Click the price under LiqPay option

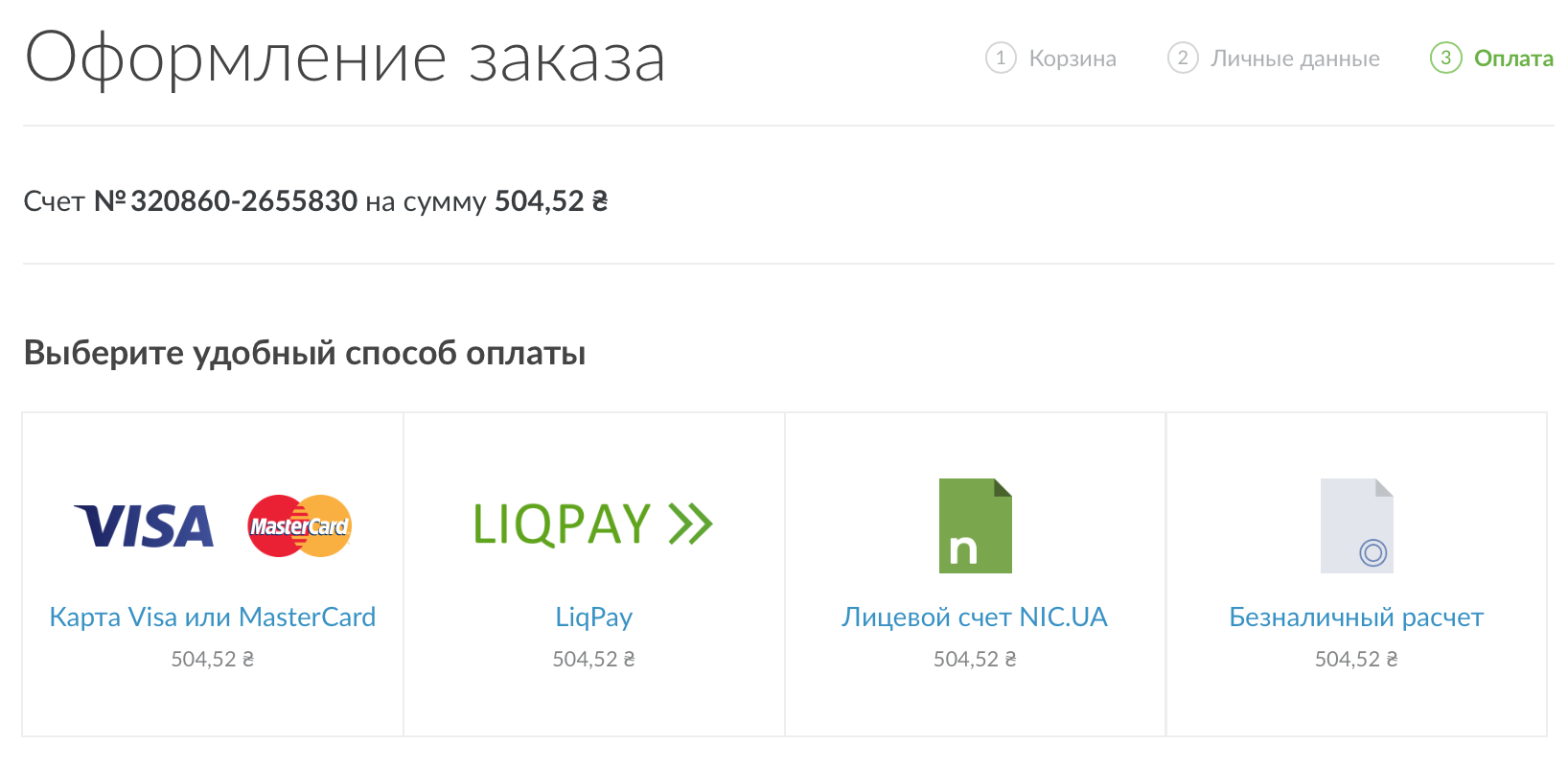[x=593, y=659]
